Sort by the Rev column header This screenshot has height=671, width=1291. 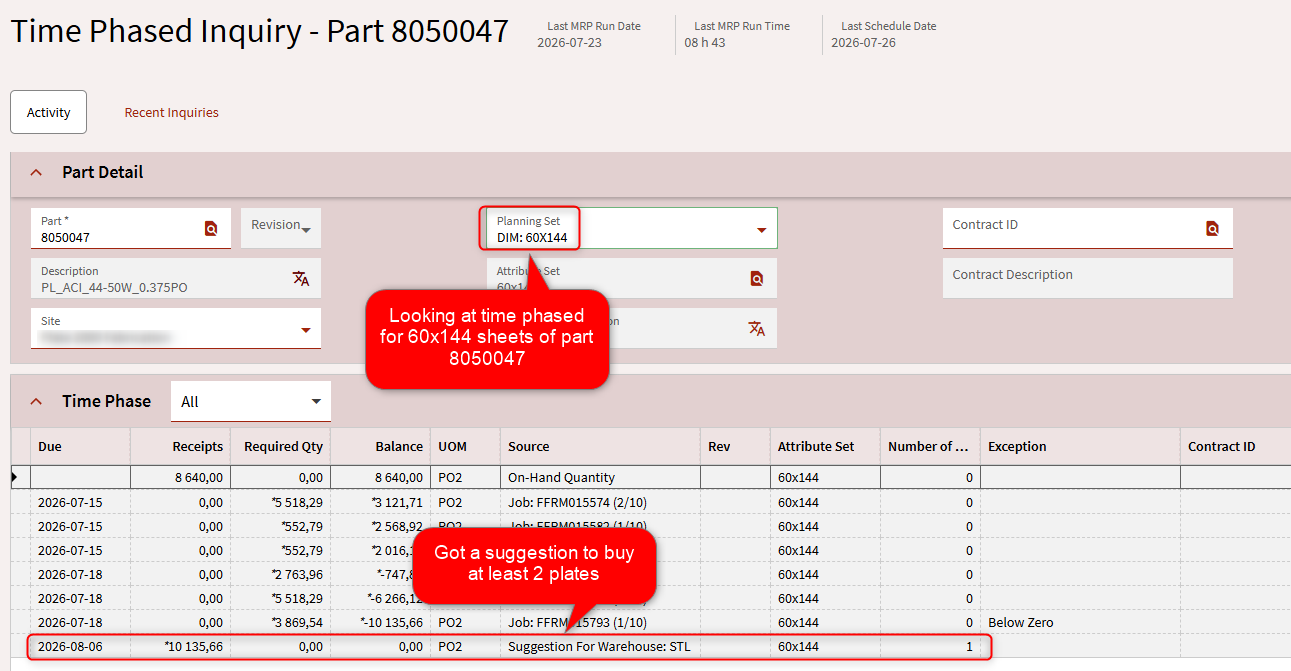pyautogui.click(x=735, y=447)
